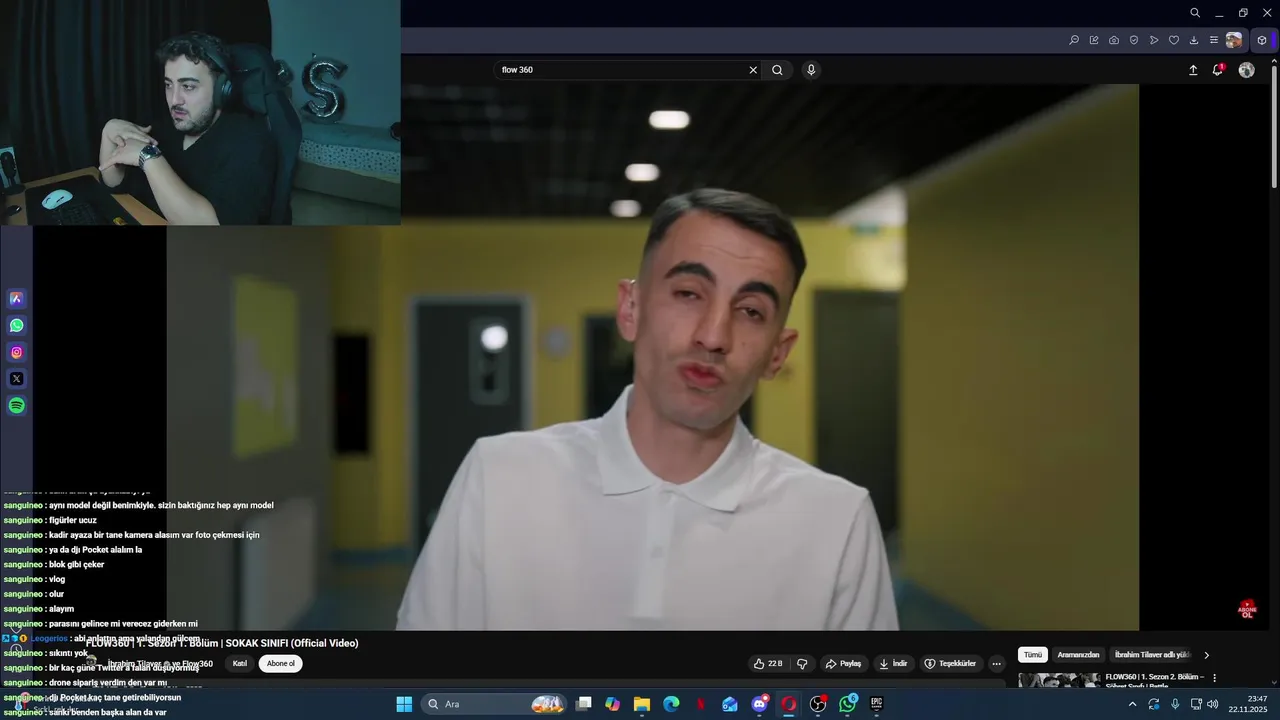
Task: Open Epic Games Launcher from taskbar
Action: tap(877, 704)
